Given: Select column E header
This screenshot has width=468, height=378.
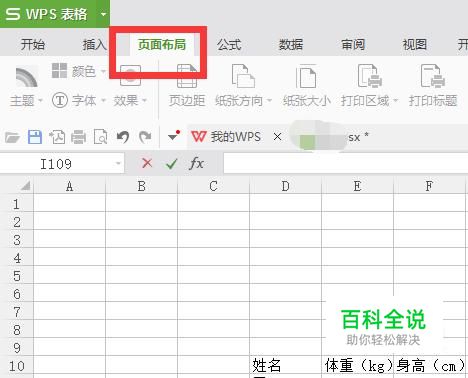Looking at the screenshot, I should [x=358, y=186].
